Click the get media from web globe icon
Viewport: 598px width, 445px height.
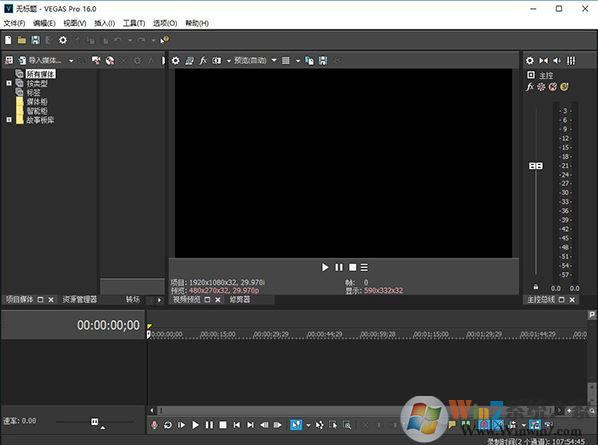[110, 60]
